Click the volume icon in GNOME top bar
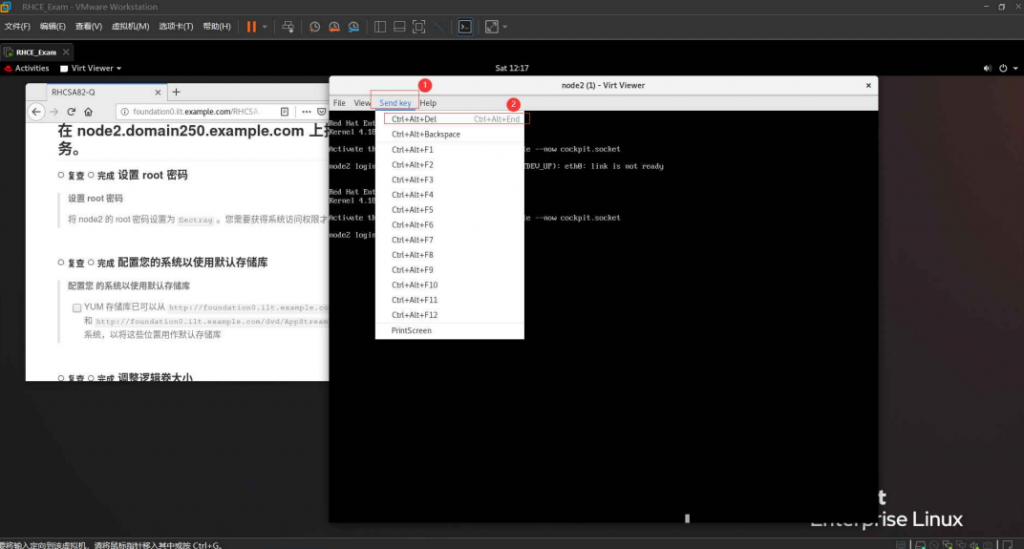This screenshot has height=549, width=1024. [987, 68]
